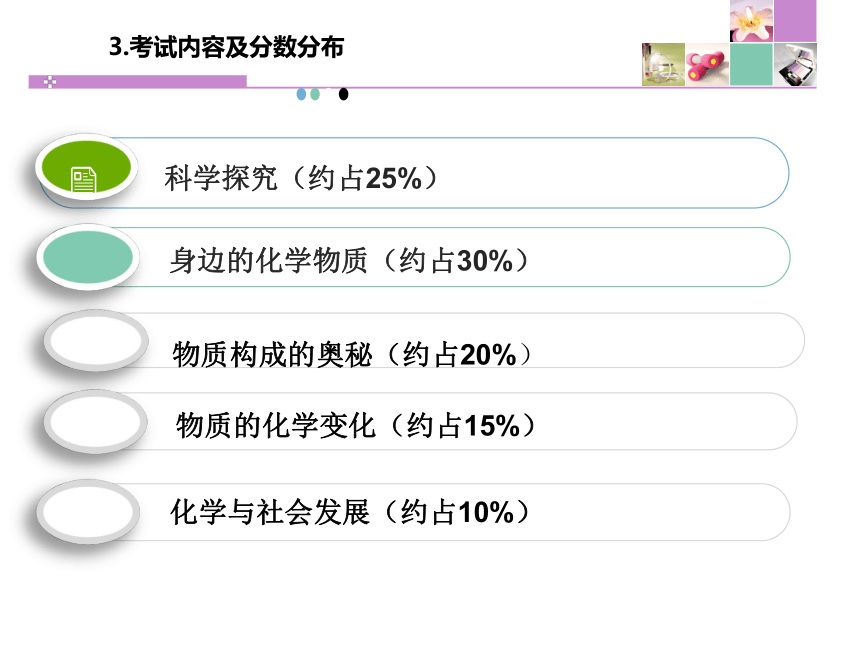860x645 pixels.
Task: Click the white oval beside 物质构成的奥秘
Action: 96,340
